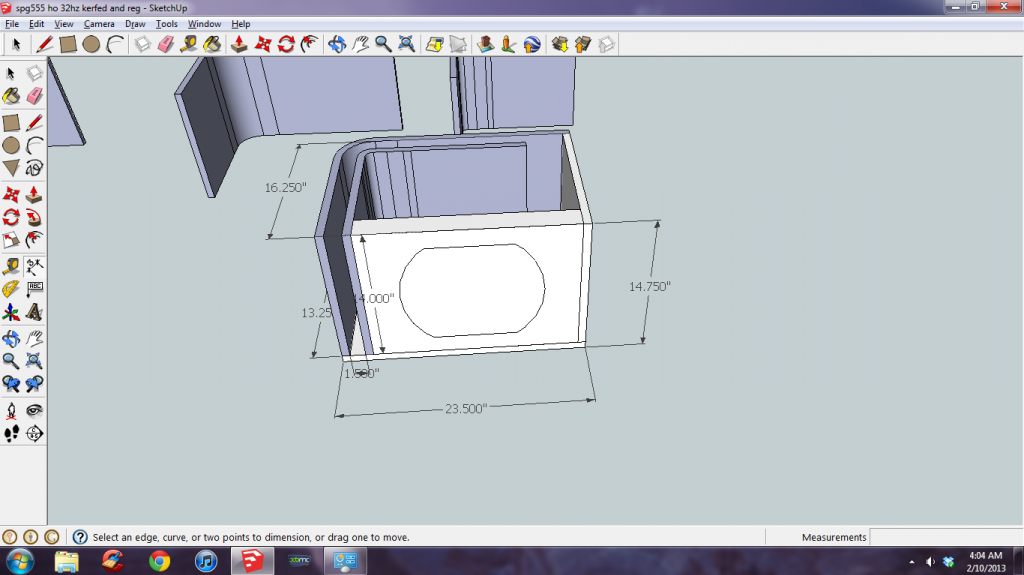
Task: Select the Section Plane tool
Action: 35,433
